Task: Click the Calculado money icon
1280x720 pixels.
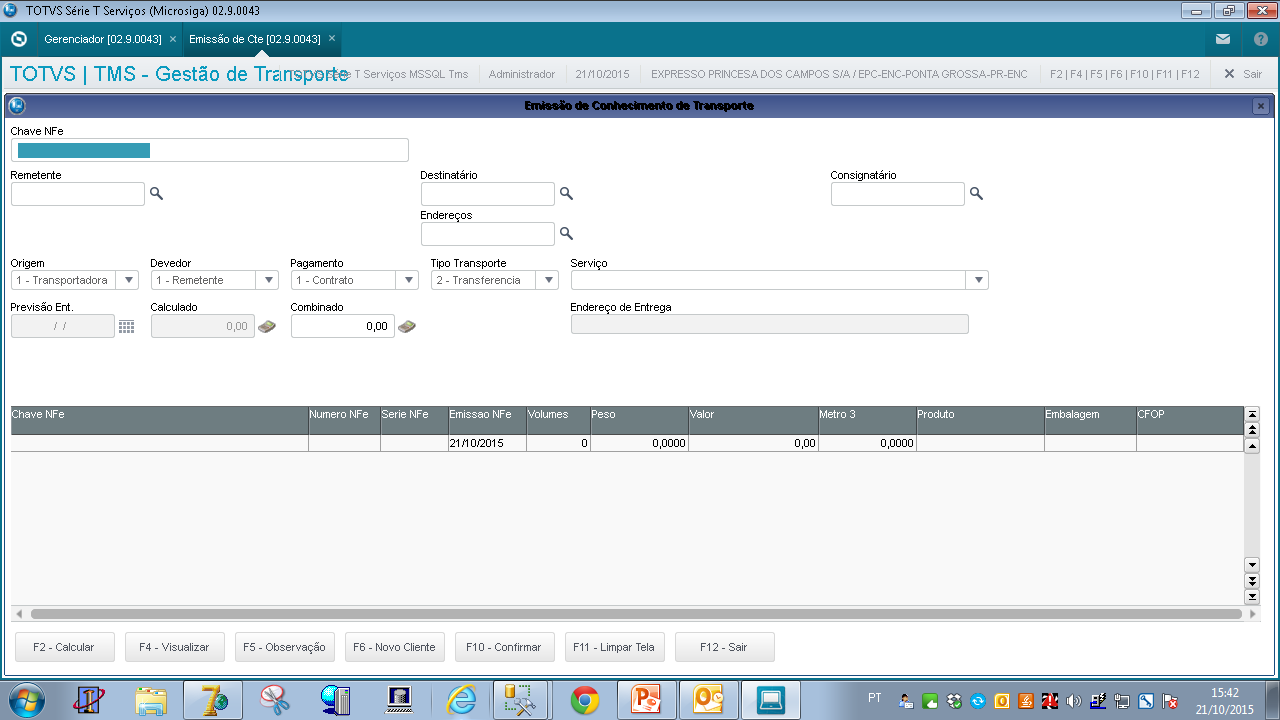Action: pyautogui.click(x=267, y=326)
